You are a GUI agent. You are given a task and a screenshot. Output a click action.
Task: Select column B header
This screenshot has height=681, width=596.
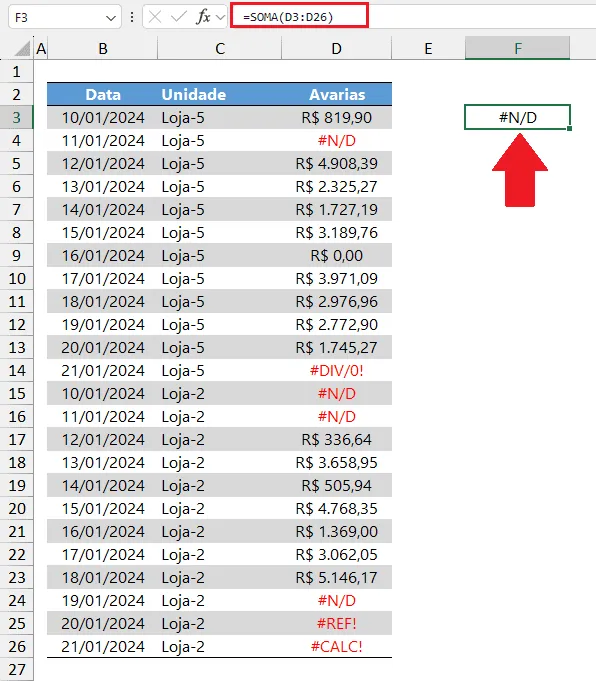[x=103, y=48]
